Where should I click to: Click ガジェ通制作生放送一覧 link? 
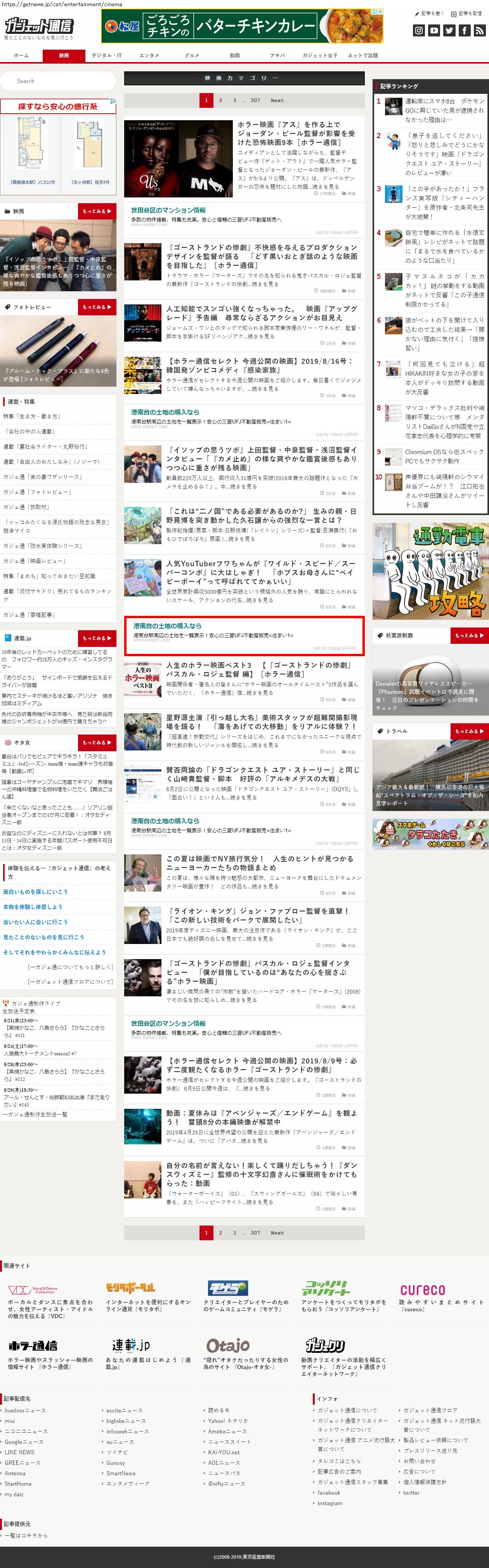[x=35, y=1115]
